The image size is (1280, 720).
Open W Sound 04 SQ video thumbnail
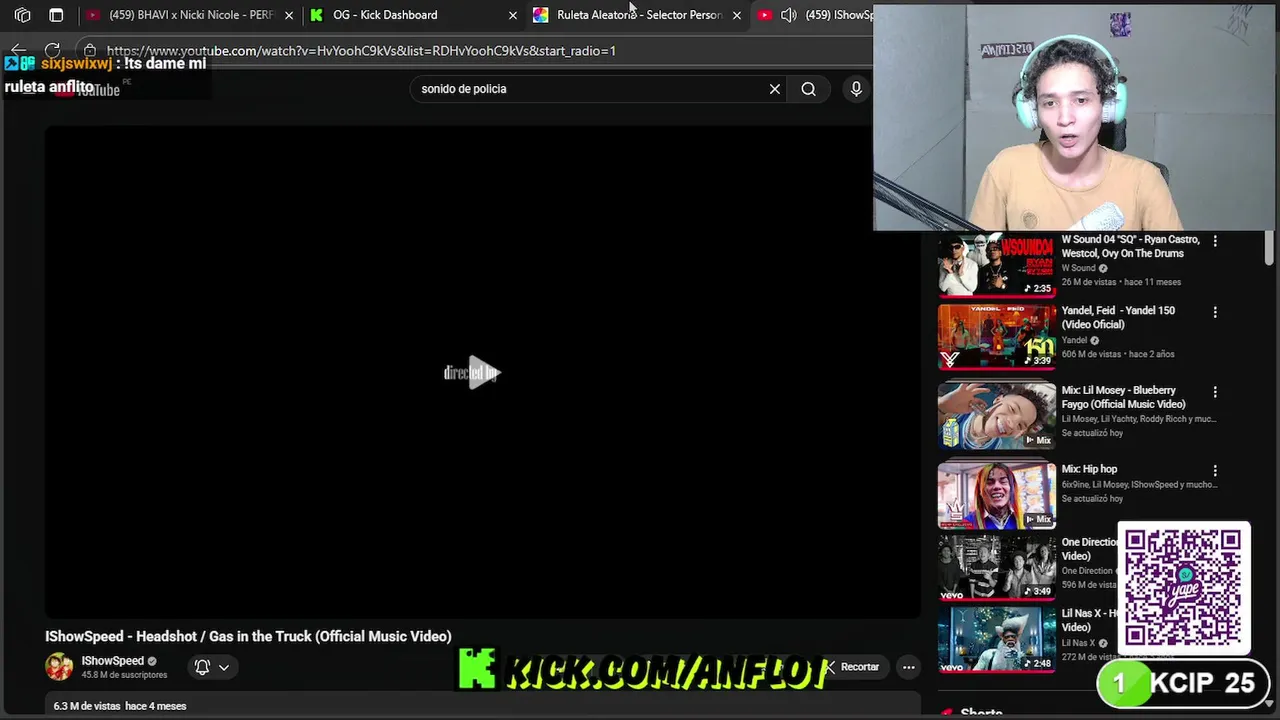(996, 265)
